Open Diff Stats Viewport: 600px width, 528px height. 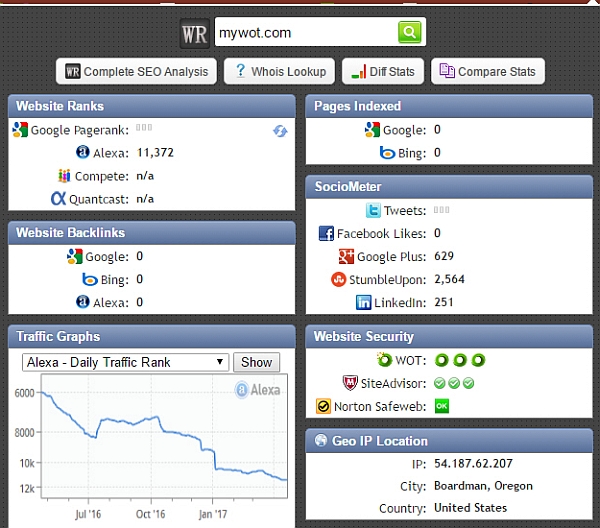tap(383, 71)
